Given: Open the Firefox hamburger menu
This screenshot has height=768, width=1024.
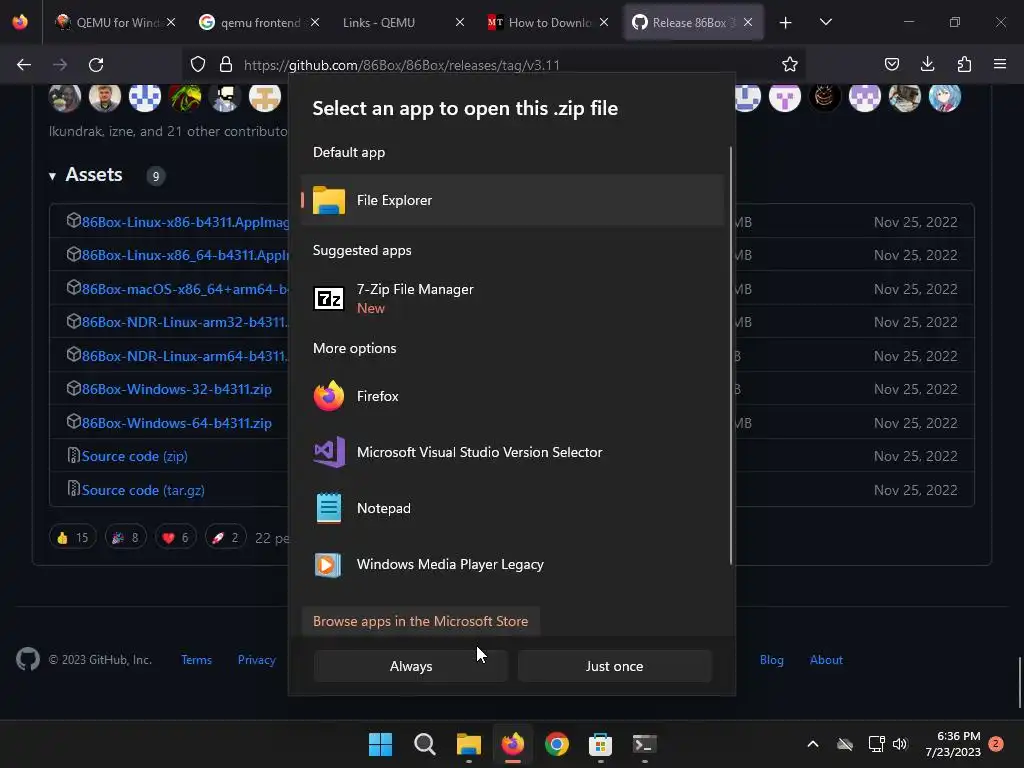Looking at the screenshot, I should pyautogui.click(x=1000, y=64).
